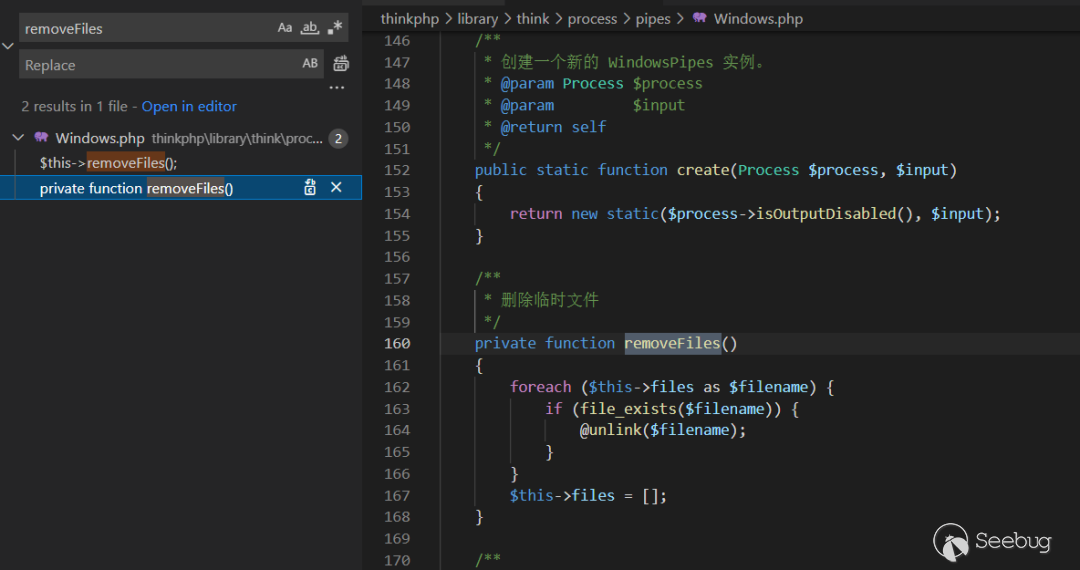Image resolution: width=1080 pixels, height=570 pixels.
Task: Click the removeFiles search input field
Action: [145, 28]
